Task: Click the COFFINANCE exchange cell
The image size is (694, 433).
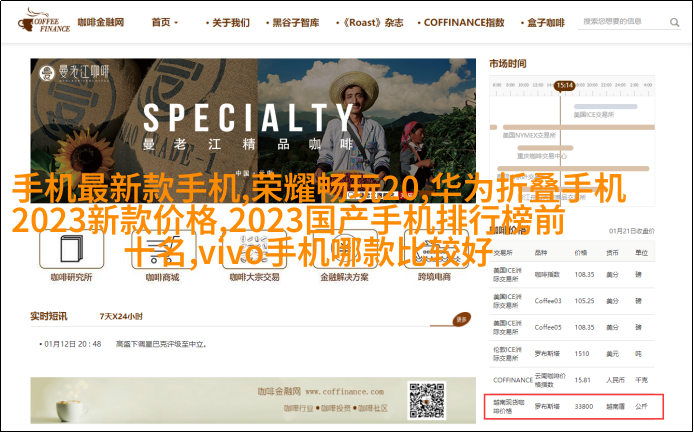Action: click(x=513, y=380)
